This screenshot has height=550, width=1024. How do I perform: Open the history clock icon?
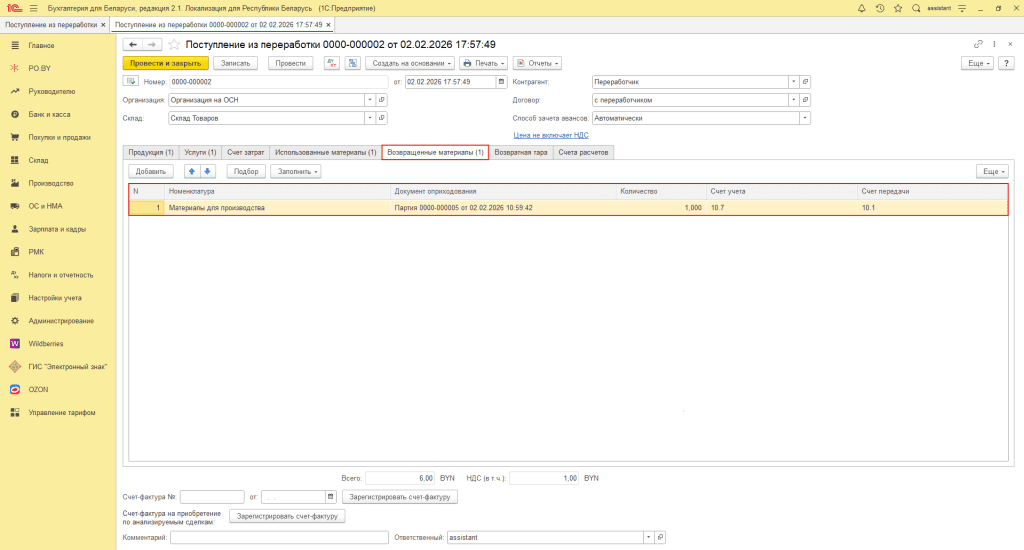click(879, 8)
